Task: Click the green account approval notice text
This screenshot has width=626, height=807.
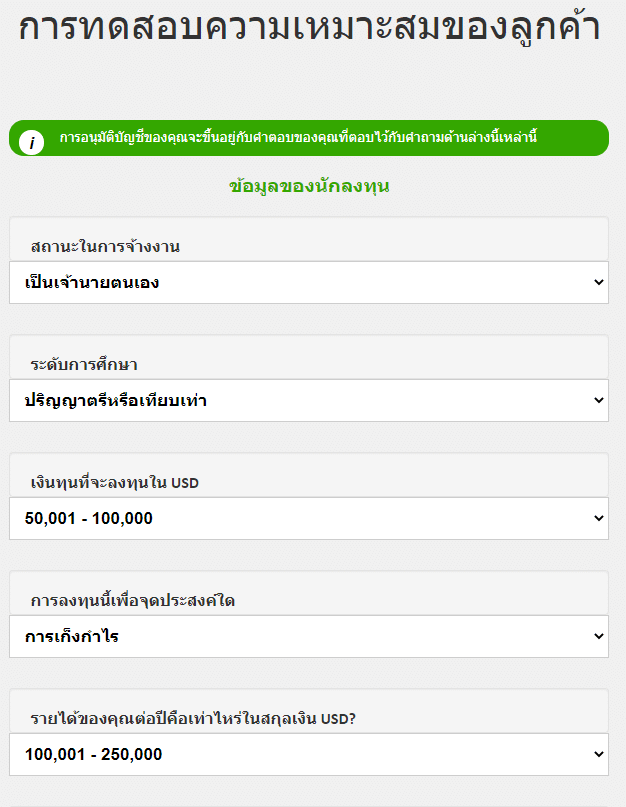Action: click(298, 138)
